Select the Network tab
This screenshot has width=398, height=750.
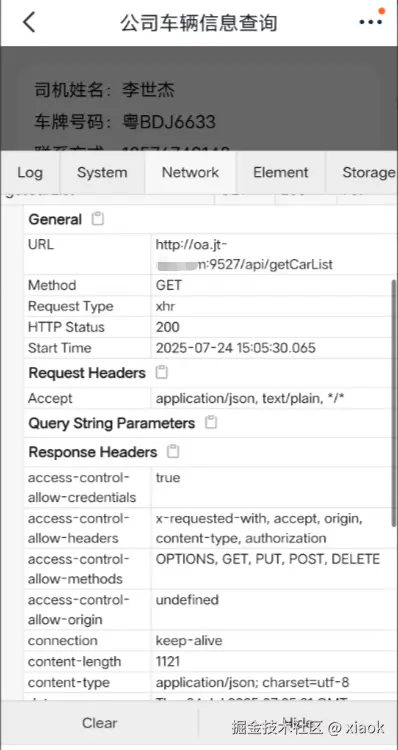coord(190,173)
